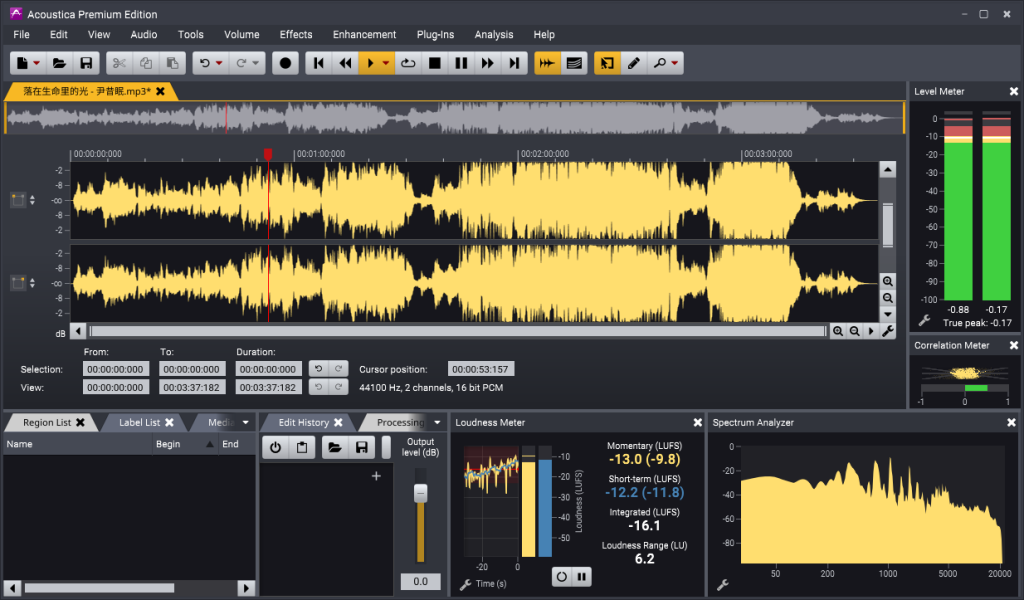Click the Output level slider handle

pos(421,493)
